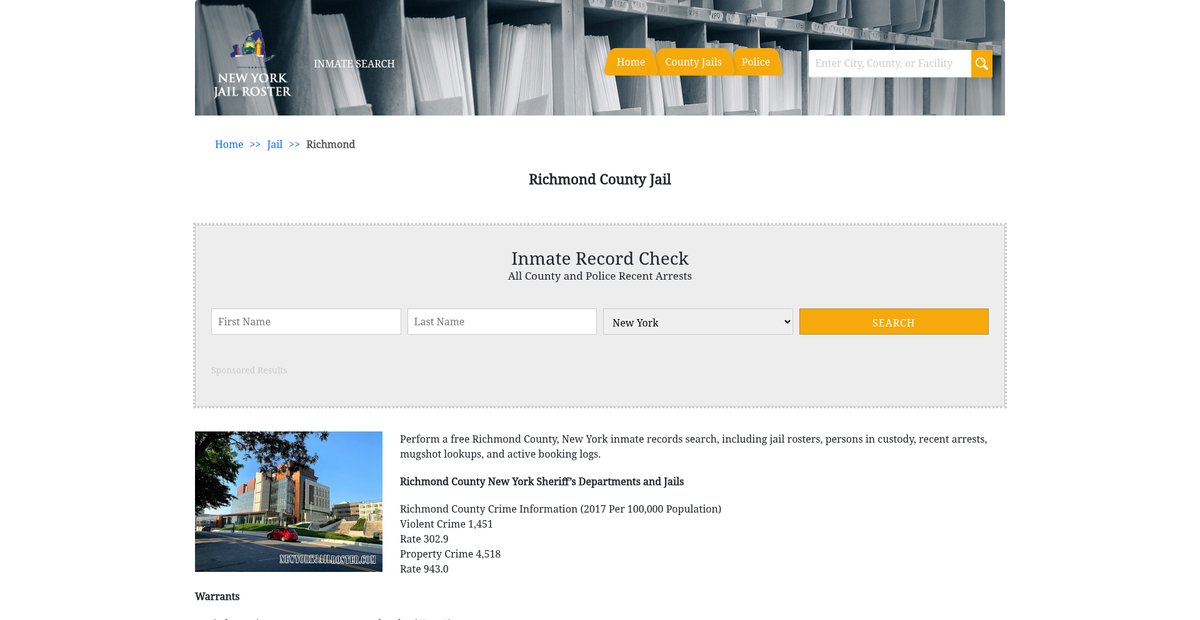Open the Police nav tab
The image size is (1200, 620).
(x=756, y=62)
